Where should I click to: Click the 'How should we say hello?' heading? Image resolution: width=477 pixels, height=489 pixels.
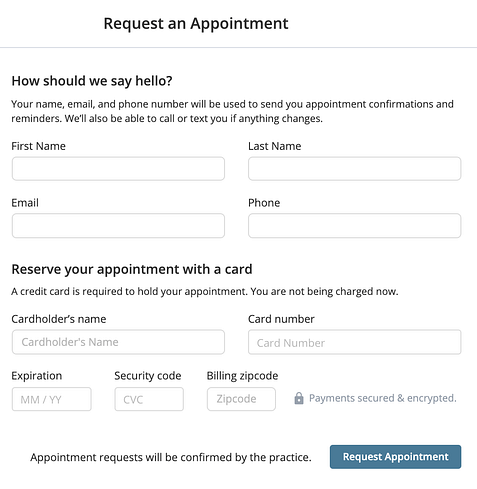click(92, 81)
